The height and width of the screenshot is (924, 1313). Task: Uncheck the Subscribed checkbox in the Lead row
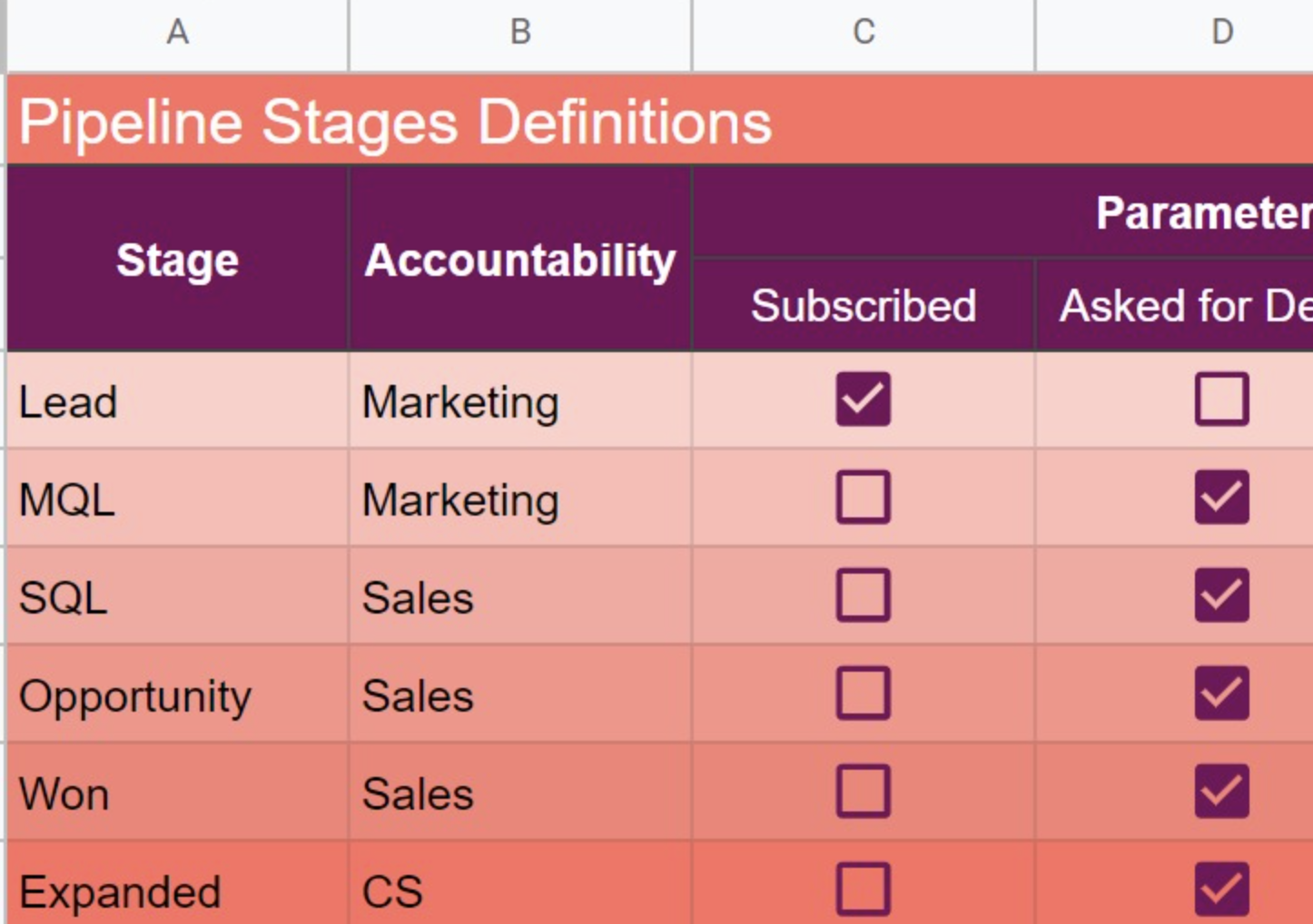click(x=862, y=398)
